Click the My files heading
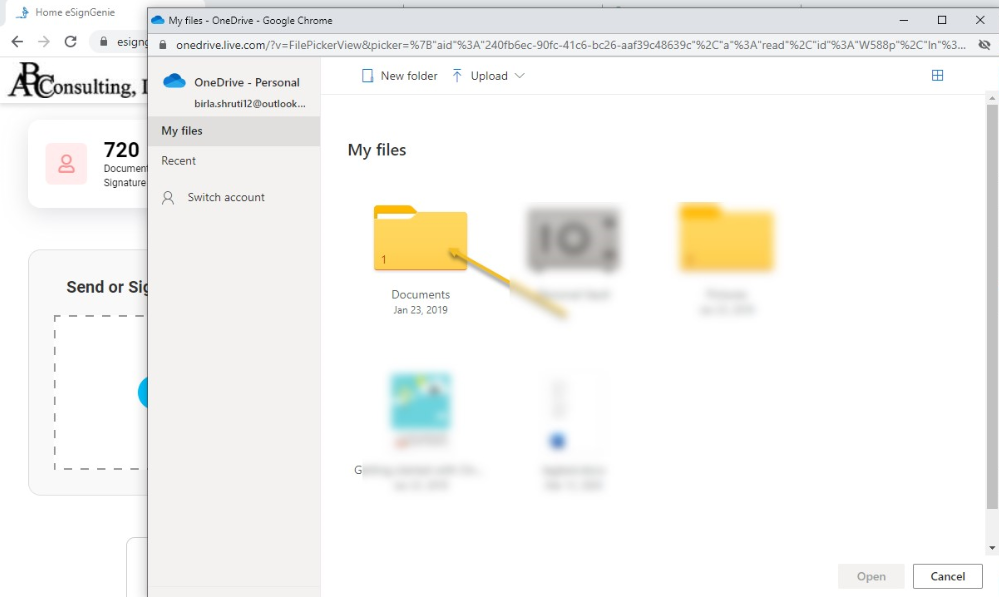The width and height of the screenshot is (999, 597). 377,150
